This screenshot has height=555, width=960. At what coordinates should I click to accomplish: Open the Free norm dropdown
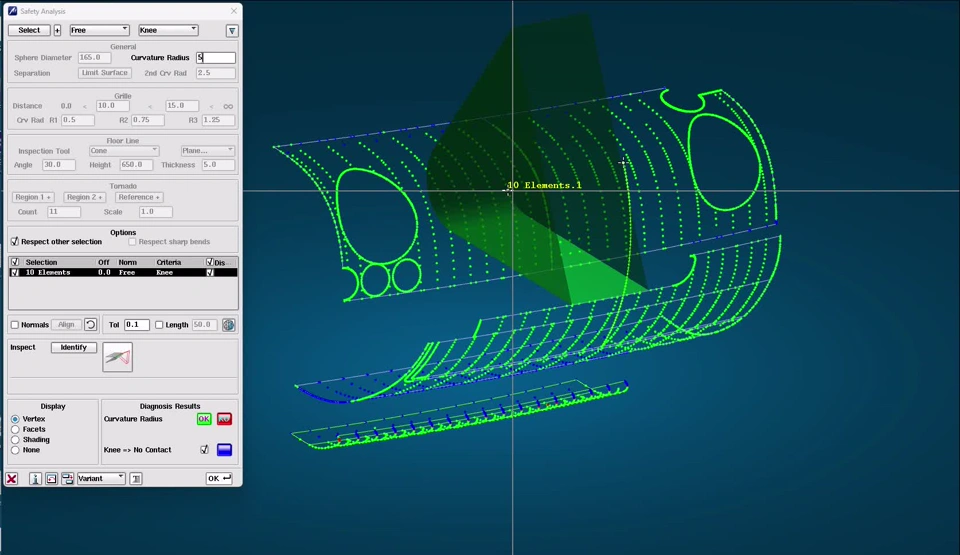pos(99,30)
